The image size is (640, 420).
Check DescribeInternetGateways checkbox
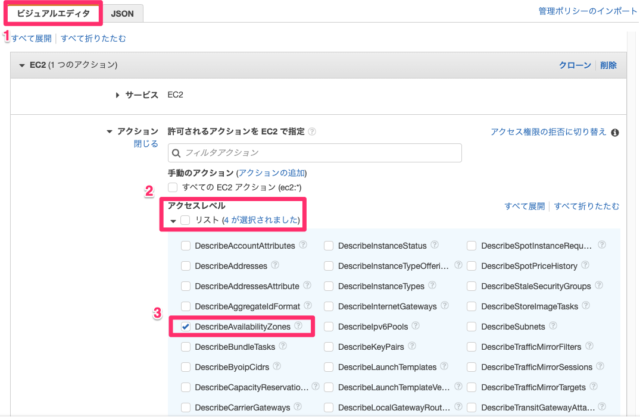click(x=329, y=306)
